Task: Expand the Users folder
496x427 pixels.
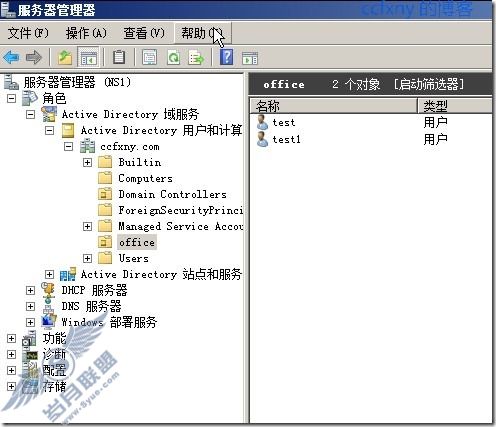Action: click(87, 258)
